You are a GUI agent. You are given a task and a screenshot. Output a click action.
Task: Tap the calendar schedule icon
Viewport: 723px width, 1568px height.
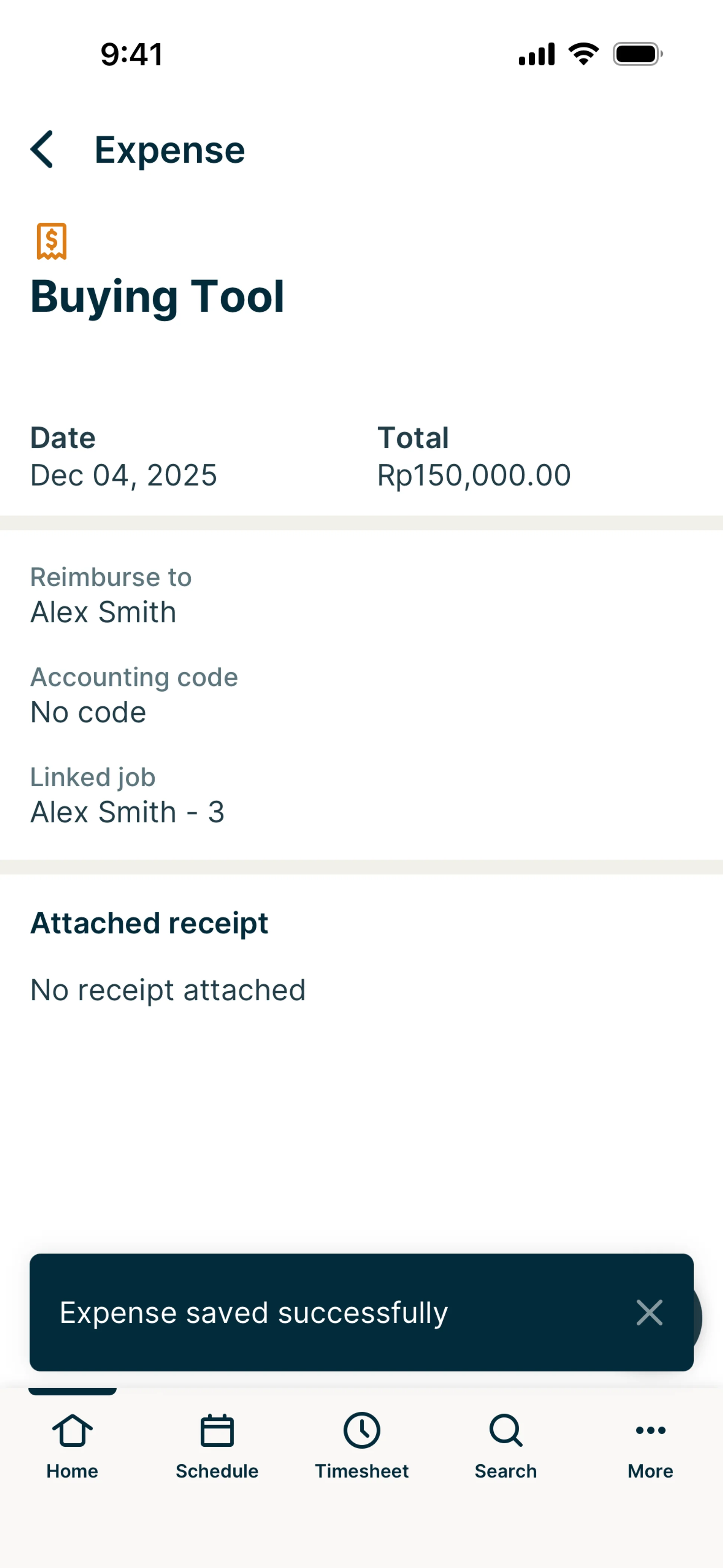[217, 1430]
